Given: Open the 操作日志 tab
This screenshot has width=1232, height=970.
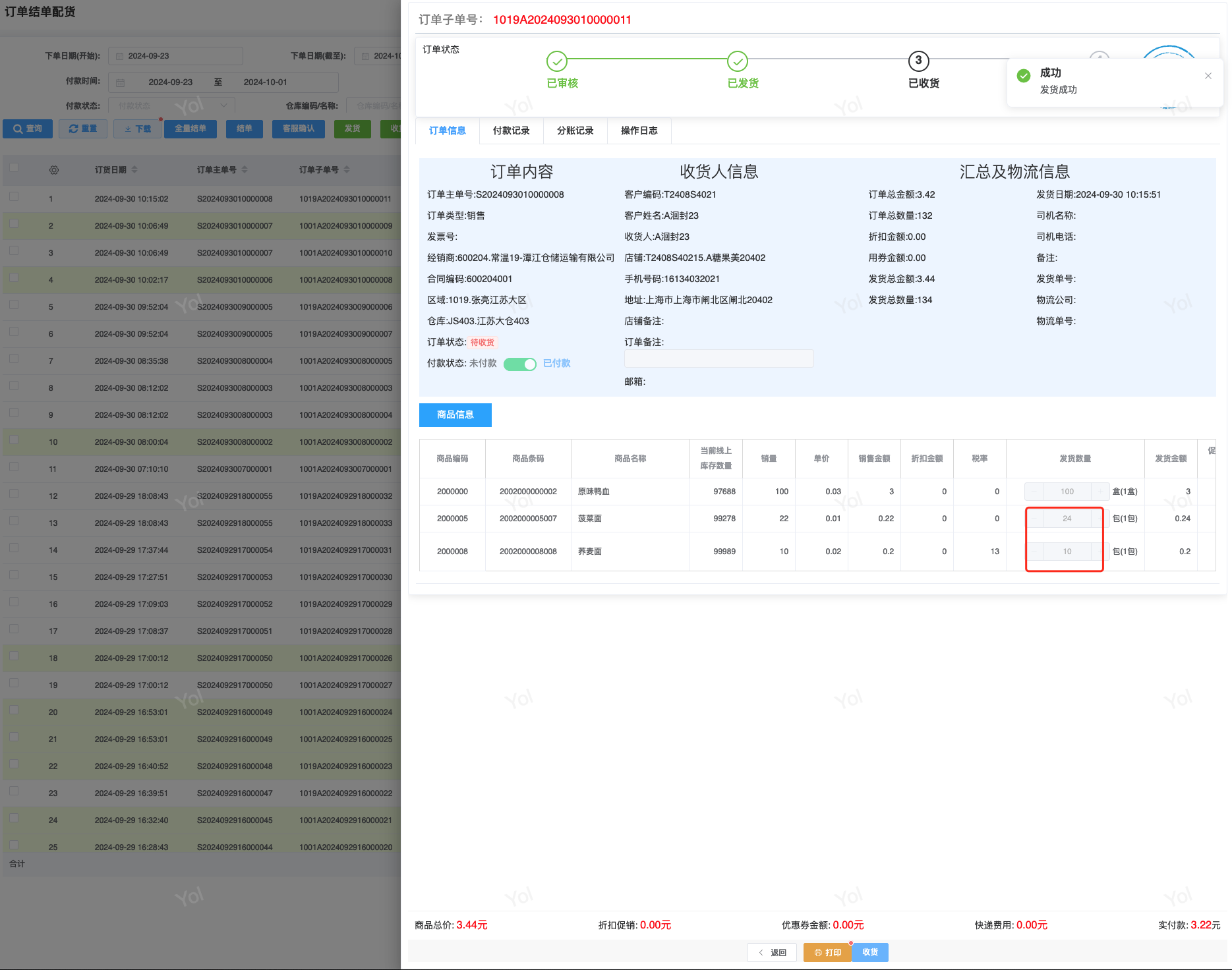Looking at the screenshot, I should [639, 130].
